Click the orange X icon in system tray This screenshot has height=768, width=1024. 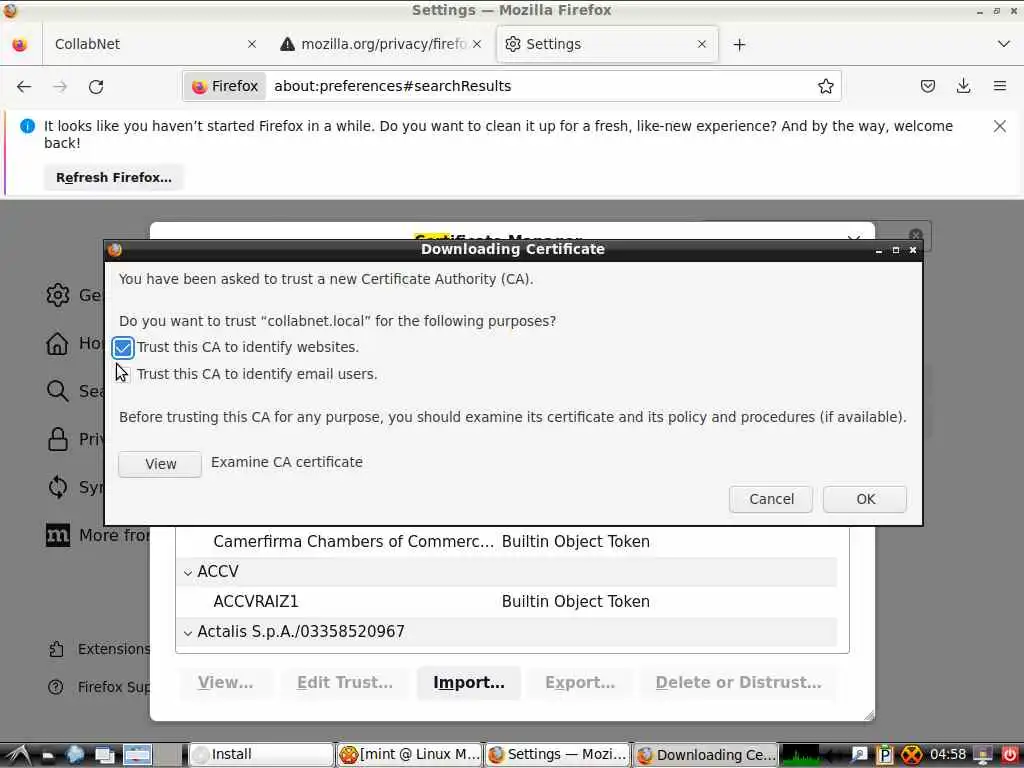(x=912, y=755)
